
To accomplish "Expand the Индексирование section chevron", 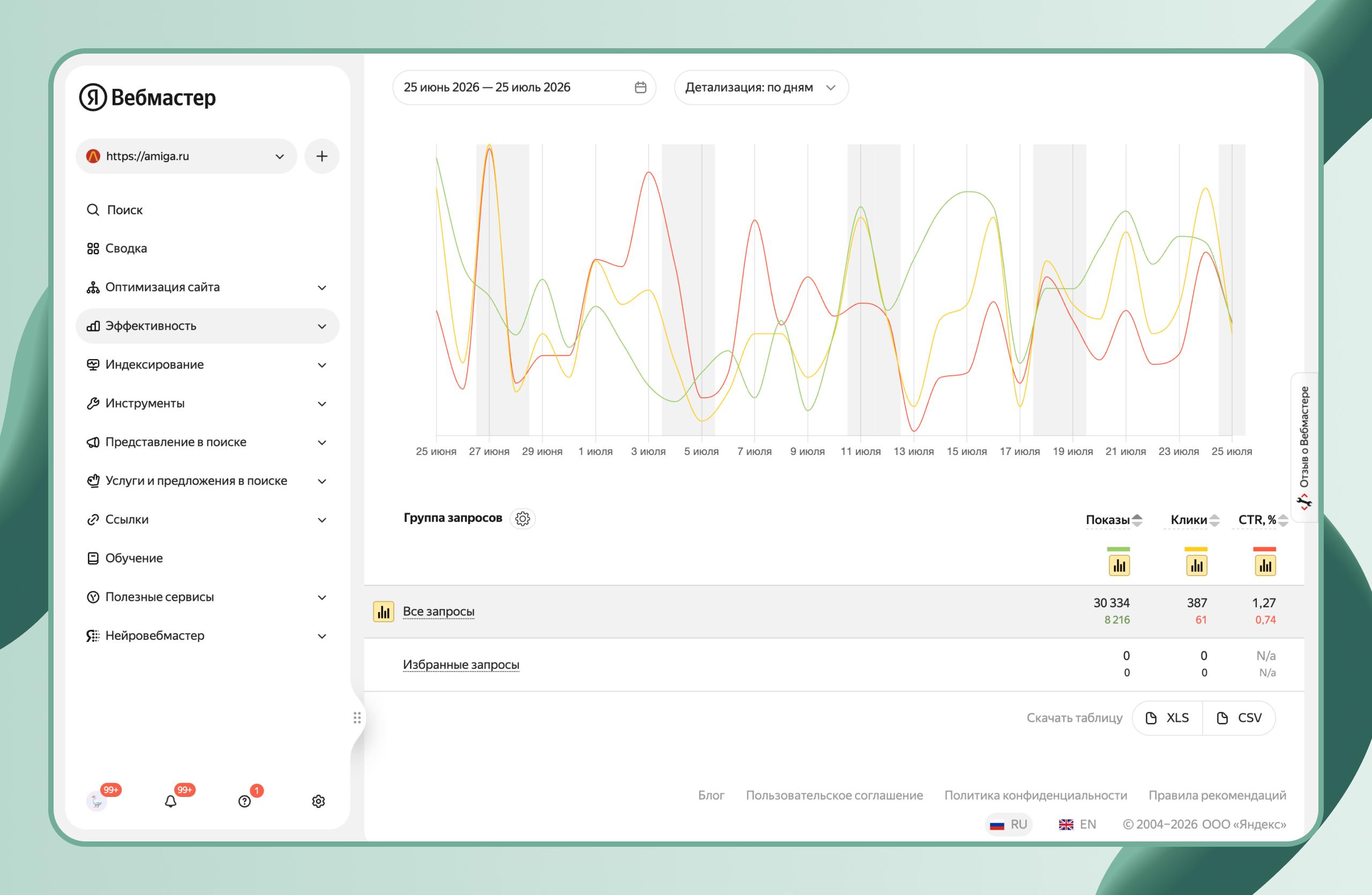I will (322, 366).
